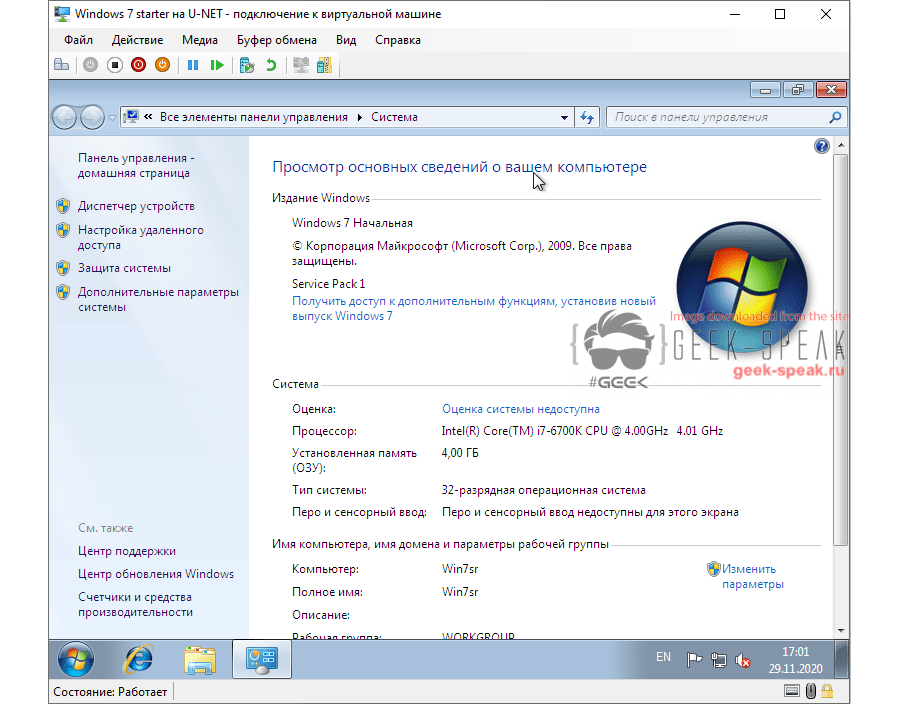Click the mouse status icon in status bar
This screenshot has width=900, height=704.
[810, 691]
